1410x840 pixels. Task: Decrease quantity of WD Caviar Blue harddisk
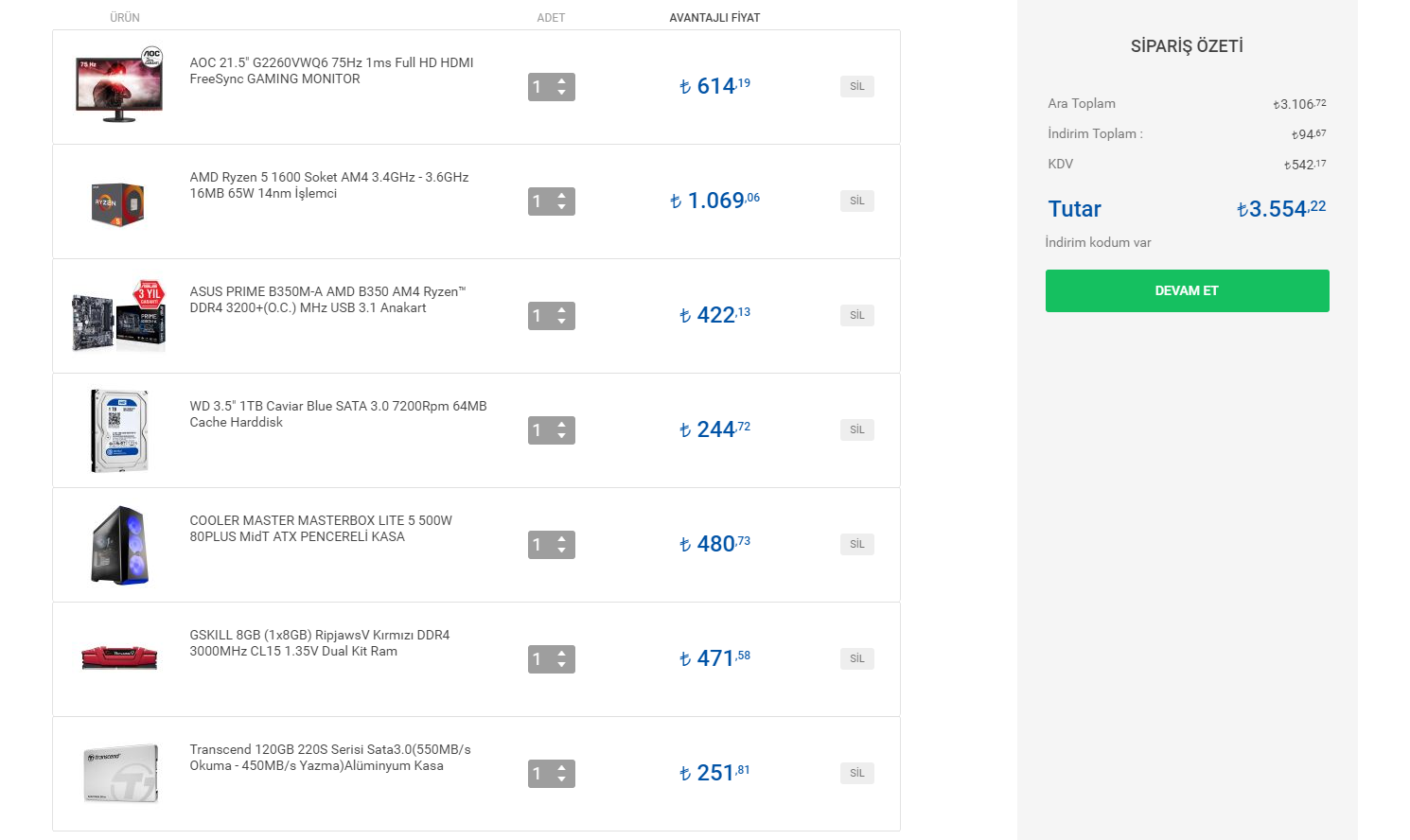(x=562, y=436)
